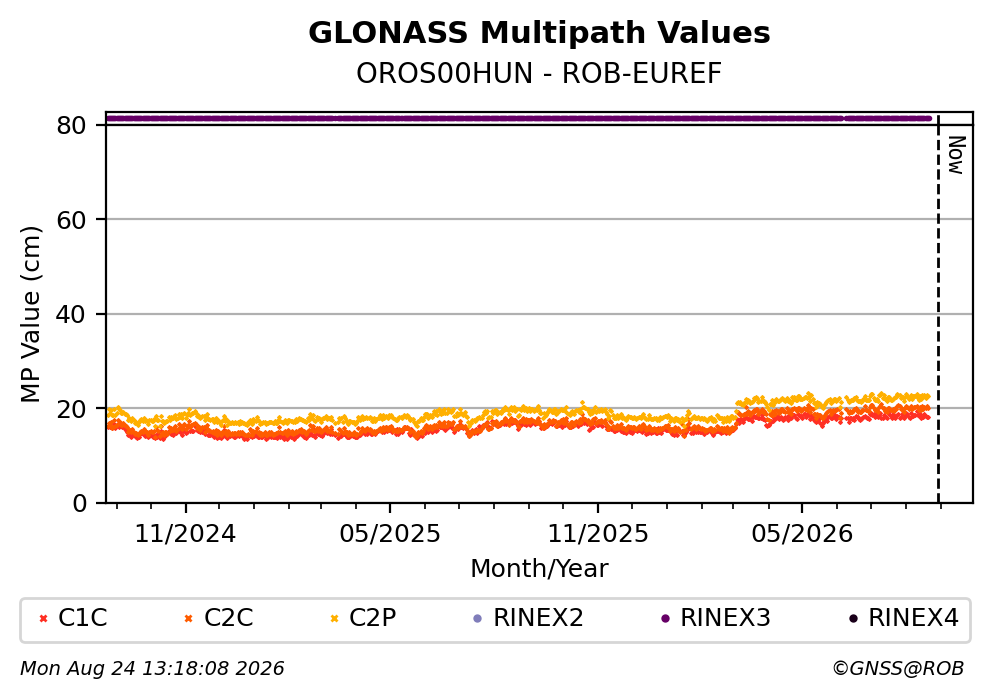Click the 11/2024 x-axis tick label
Viewport: 993px width, 699px height.
[x=186, y=534]
